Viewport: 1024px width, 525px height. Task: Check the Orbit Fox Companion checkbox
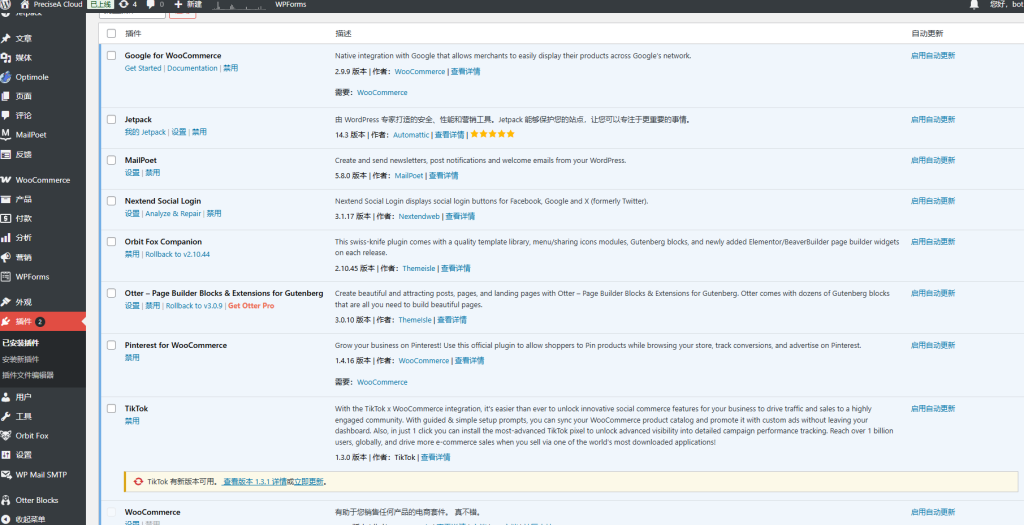coord(112,242)
